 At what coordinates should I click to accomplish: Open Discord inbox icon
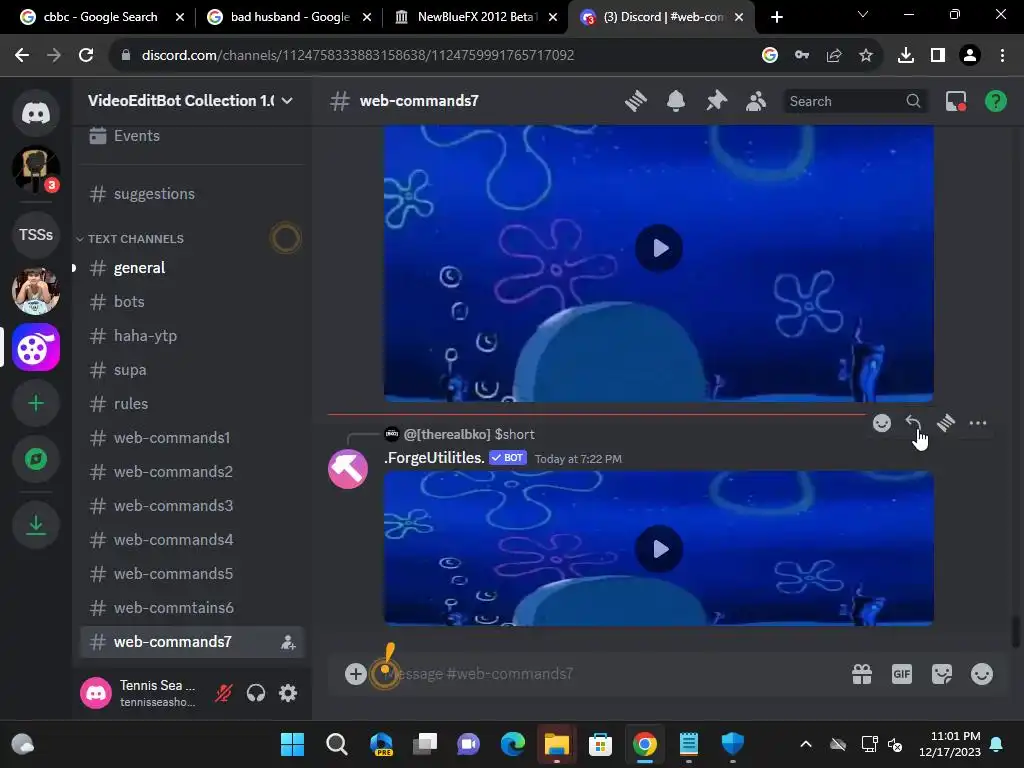tap(955, 101)
